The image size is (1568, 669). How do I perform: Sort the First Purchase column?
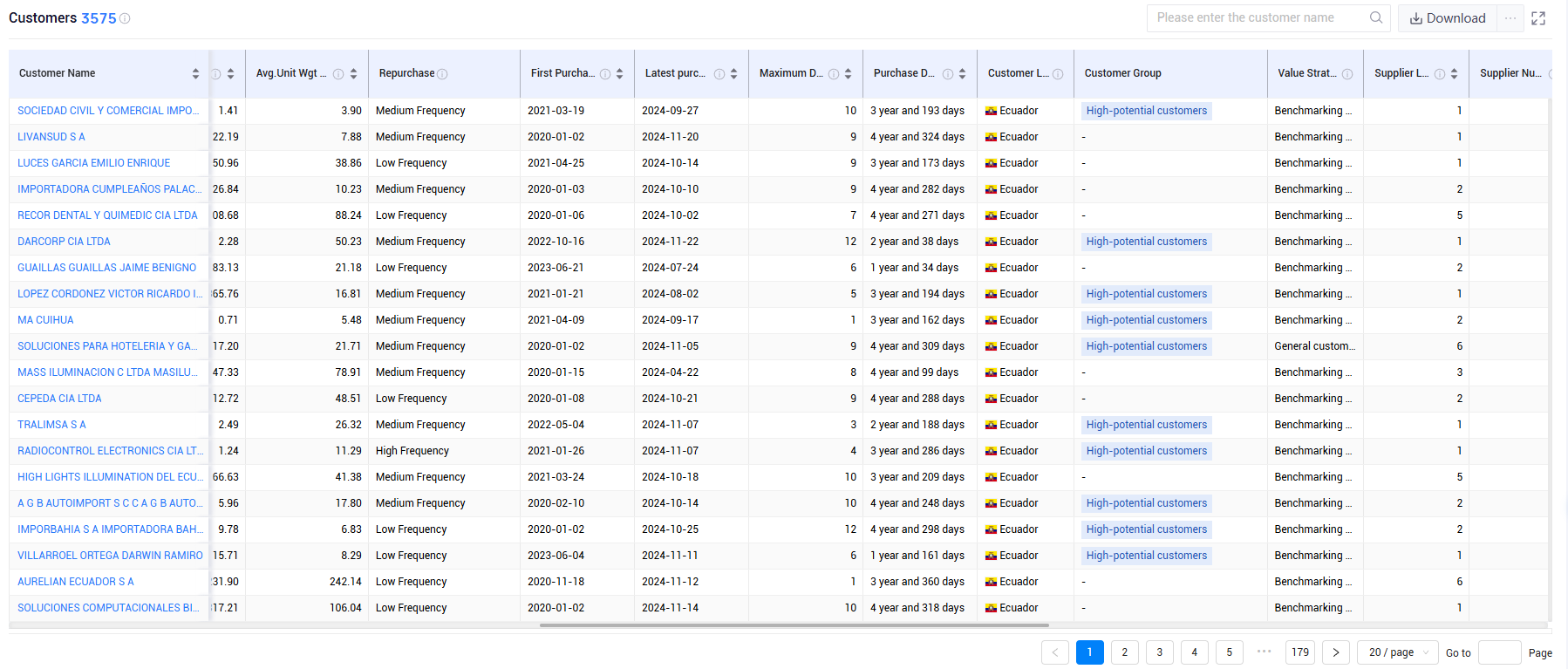[619, 74]
